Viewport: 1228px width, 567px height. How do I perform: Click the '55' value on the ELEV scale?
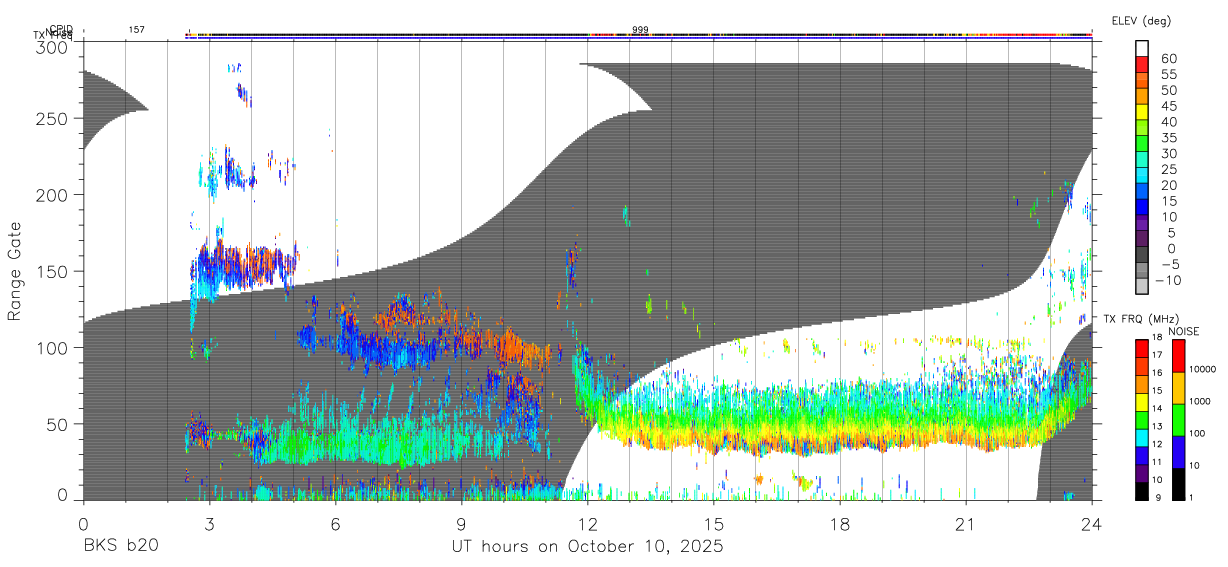pos(1168,74)
